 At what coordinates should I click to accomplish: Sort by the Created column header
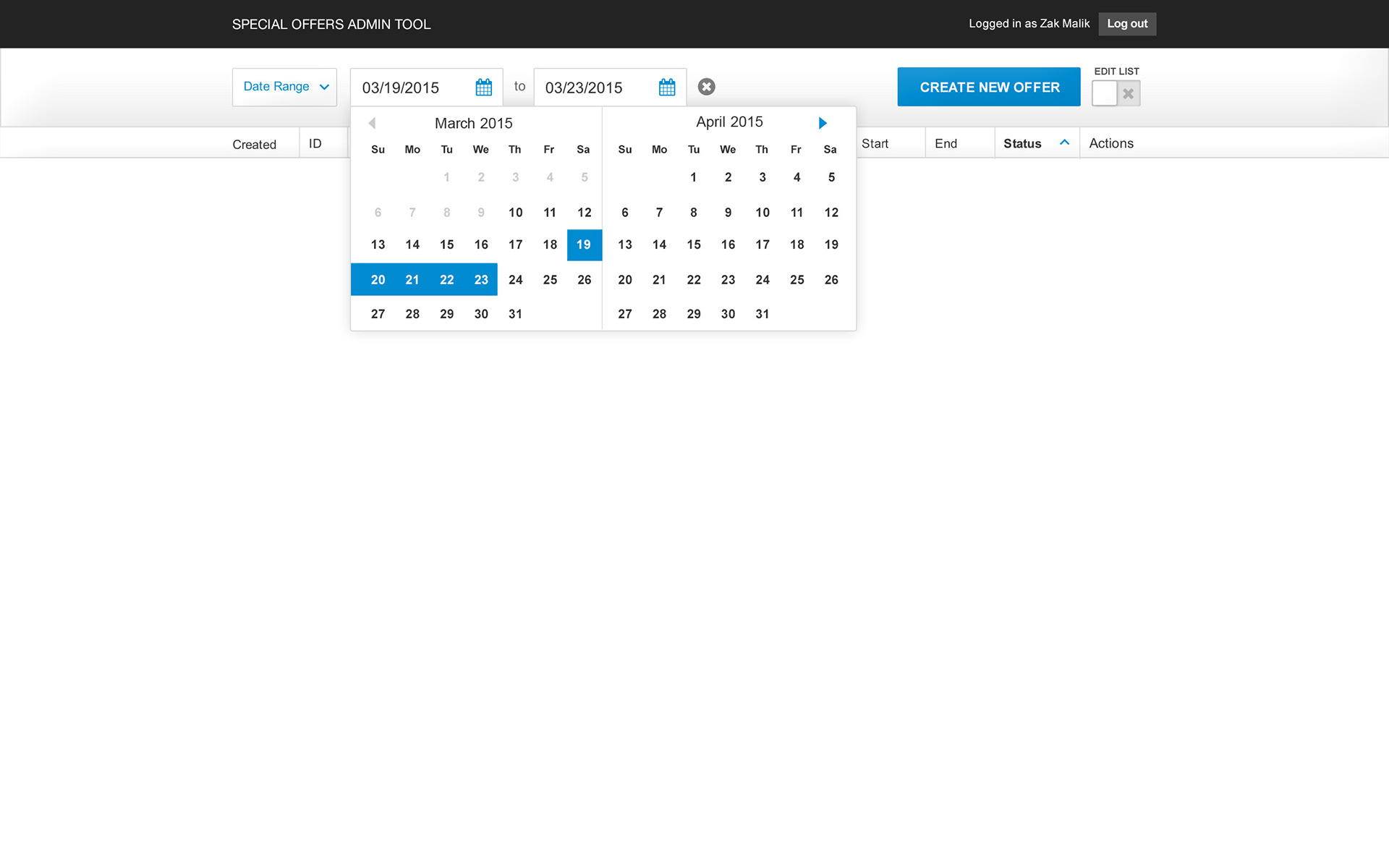coord(254,144)
